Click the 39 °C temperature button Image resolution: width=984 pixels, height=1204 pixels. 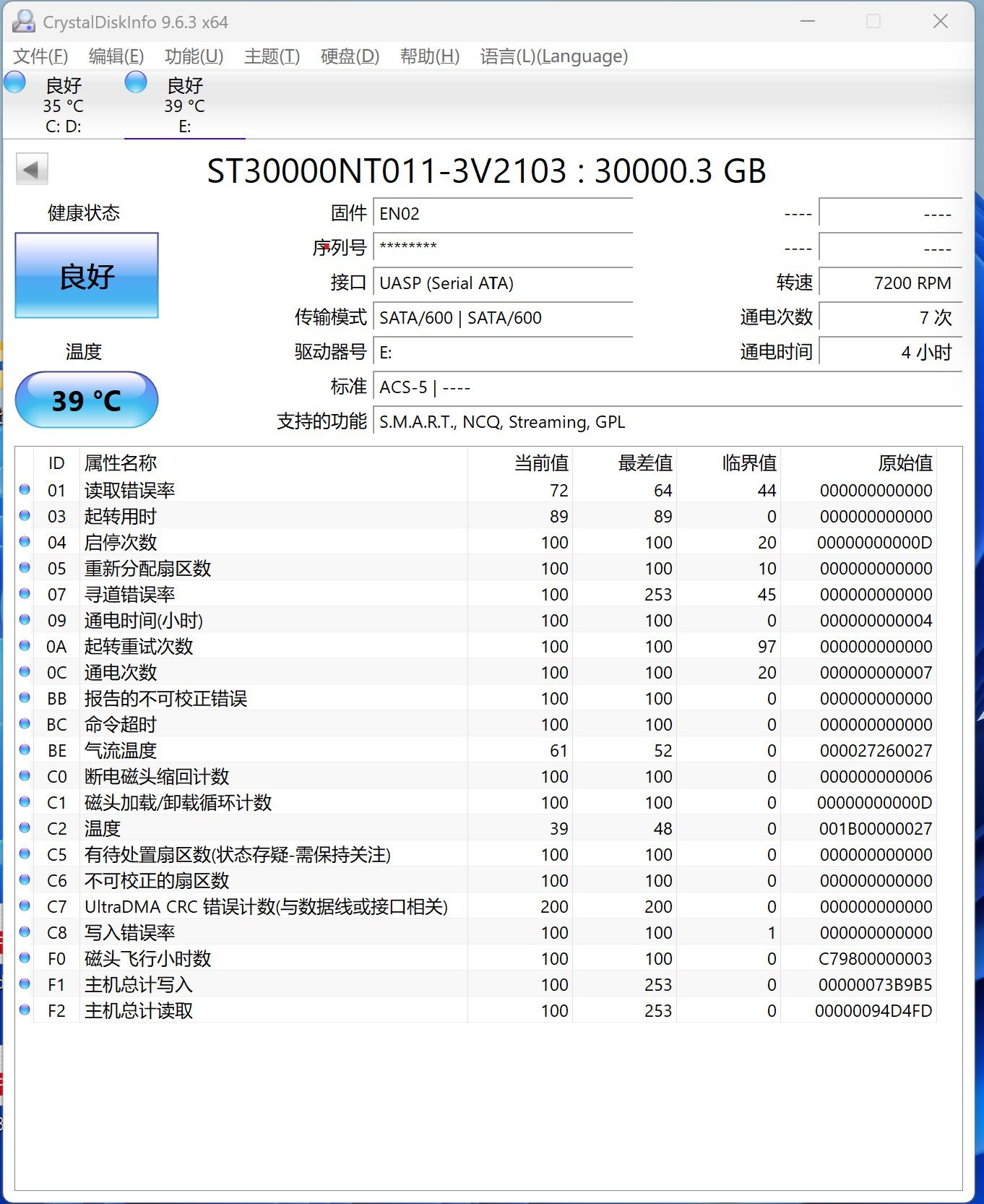(x=87, y=400)
